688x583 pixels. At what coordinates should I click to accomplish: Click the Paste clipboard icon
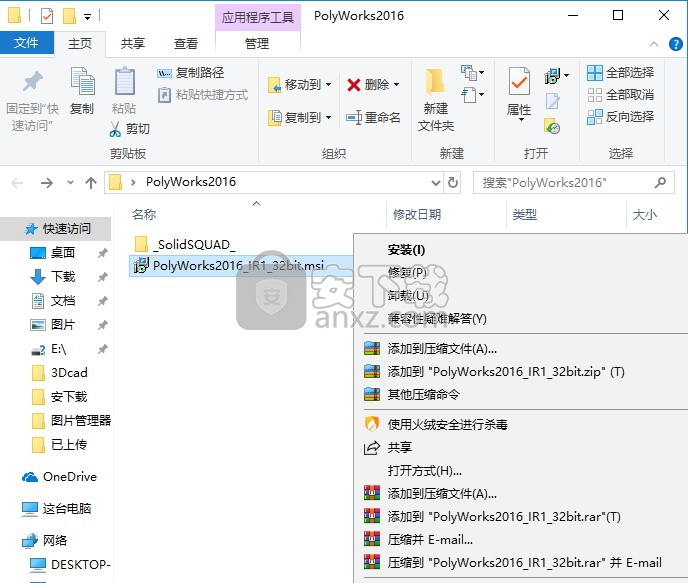pos(124,81)
